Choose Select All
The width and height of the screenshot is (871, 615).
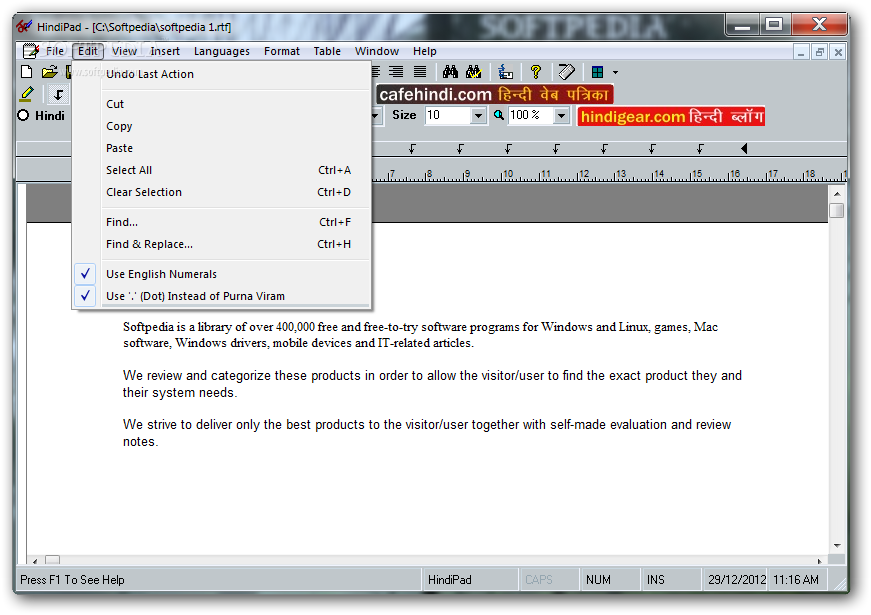tap(221, 170)
